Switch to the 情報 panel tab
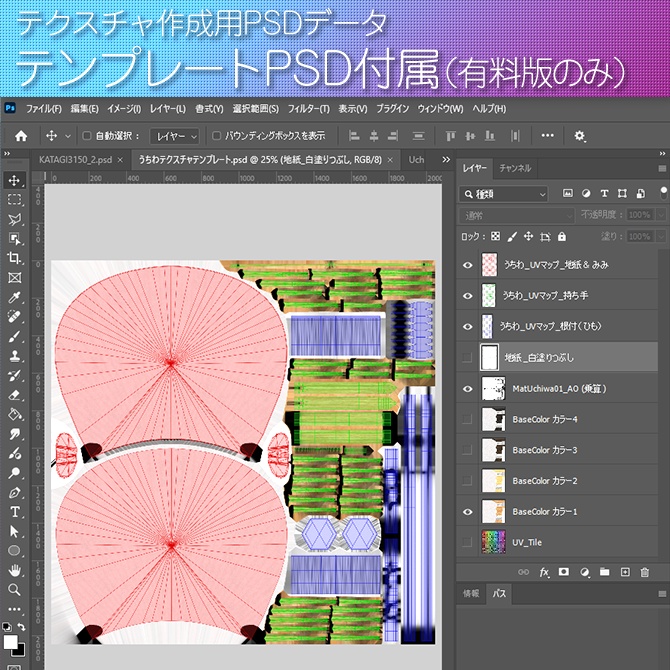This screenshot has height=670, width=670. point(471,594)
